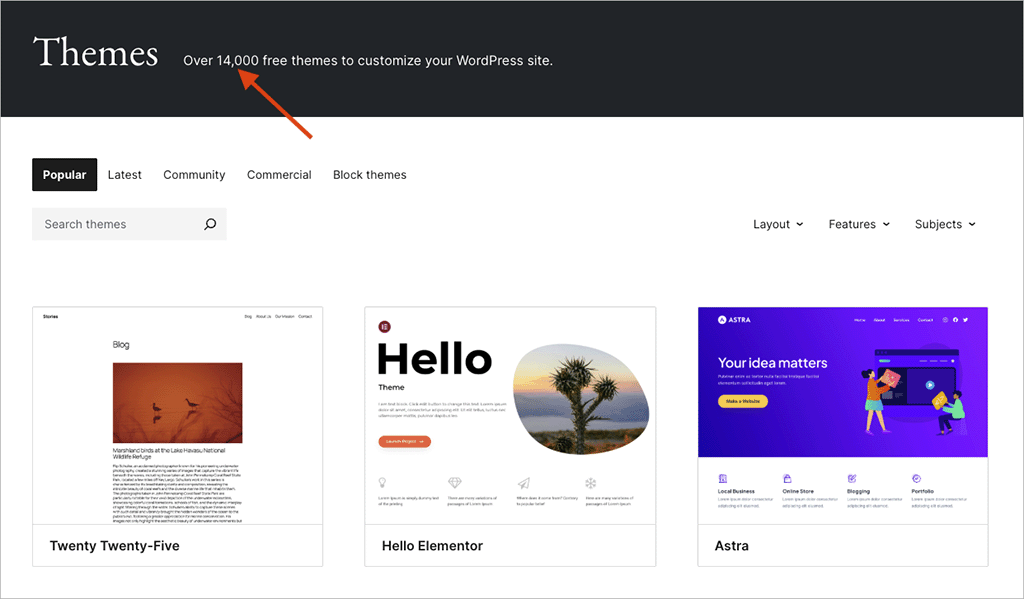Viewport: 1024px width, 599px height.
Task: Click the lightbulb icon in Hello preview
Action: pos(382,483)
